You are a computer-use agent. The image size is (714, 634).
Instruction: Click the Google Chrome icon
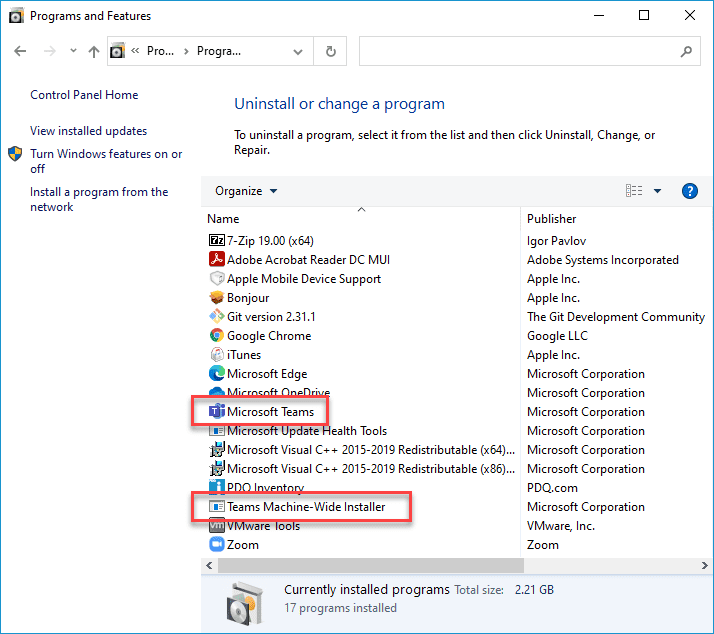pyautogui.click(x=217, y=335)
